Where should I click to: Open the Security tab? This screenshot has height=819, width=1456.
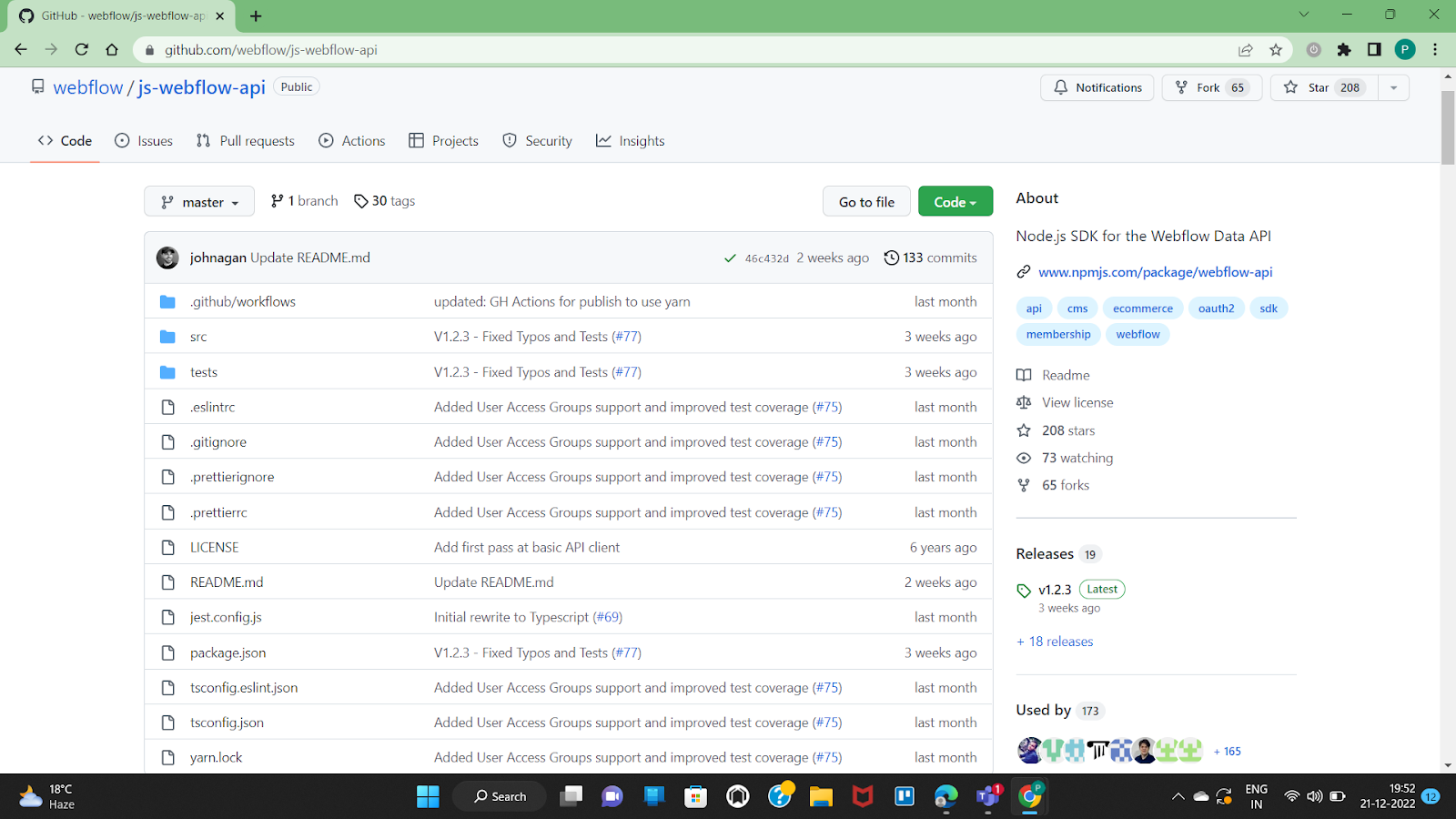click(538, 141)
